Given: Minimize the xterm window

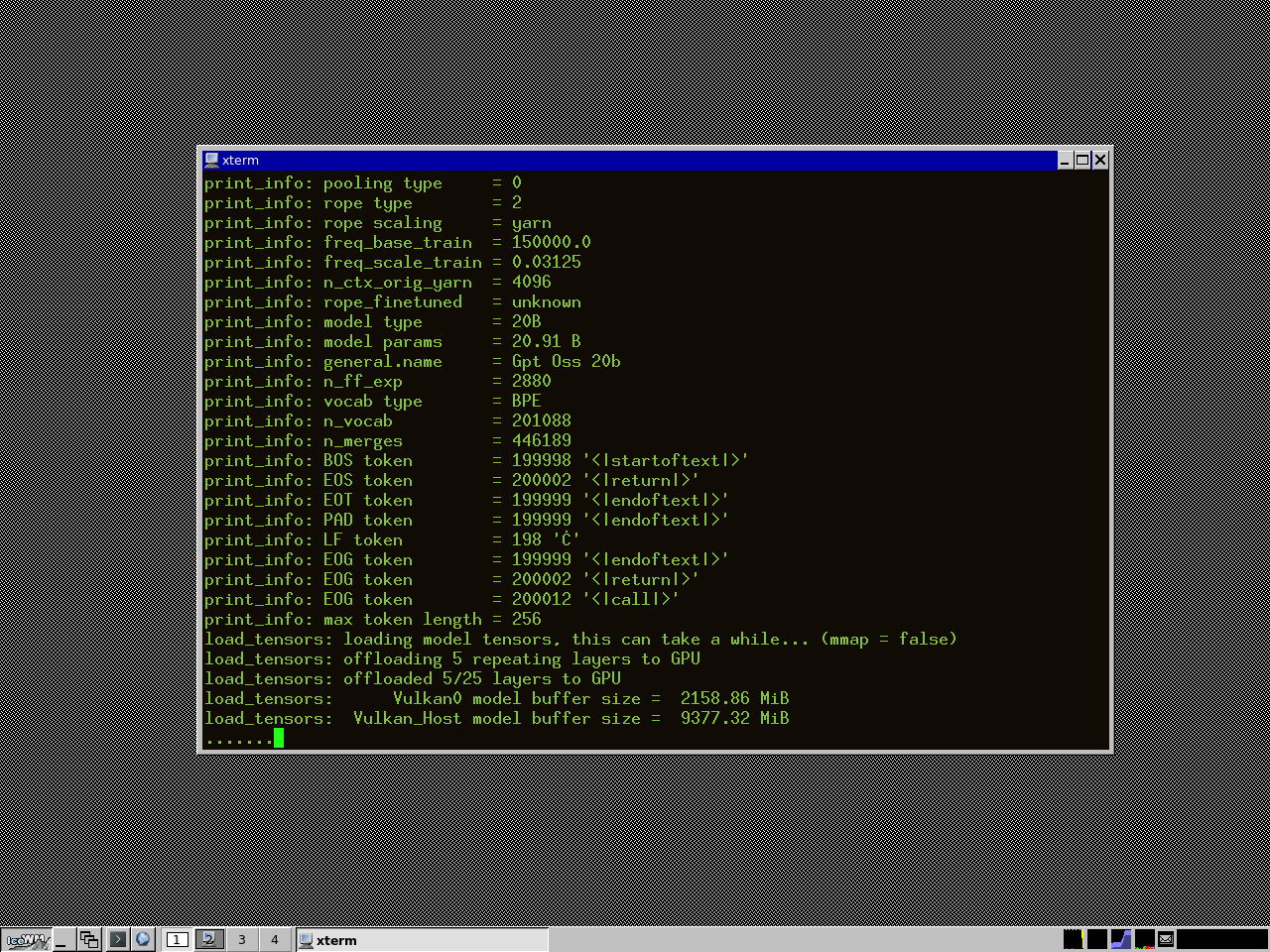Looking at the screenshot, I should (x=1065, y=160).
